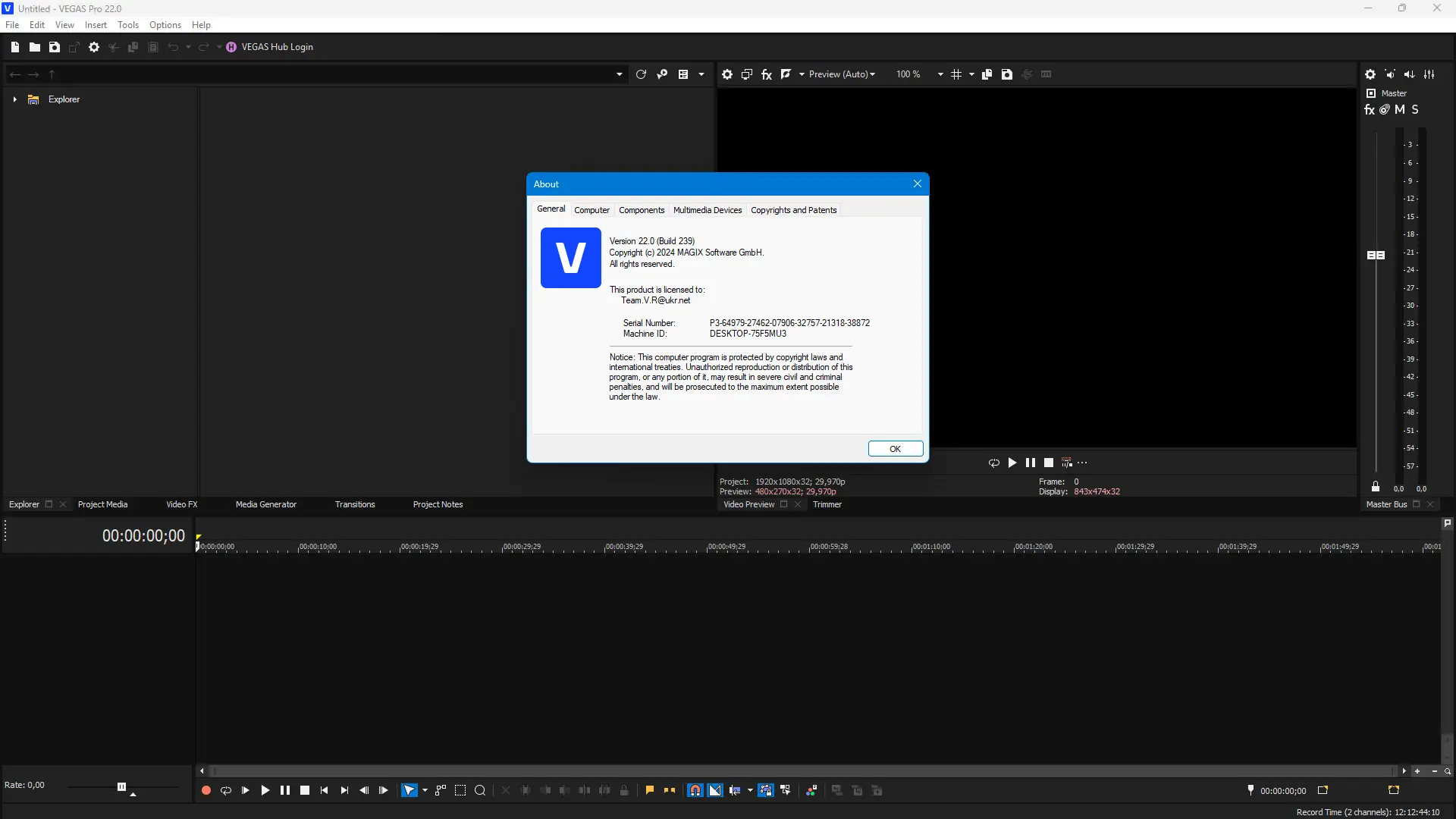The image size is (1456, 819).
Task: Open Video Output FX in the preview toolbar
Action: (x=767, y=74)
